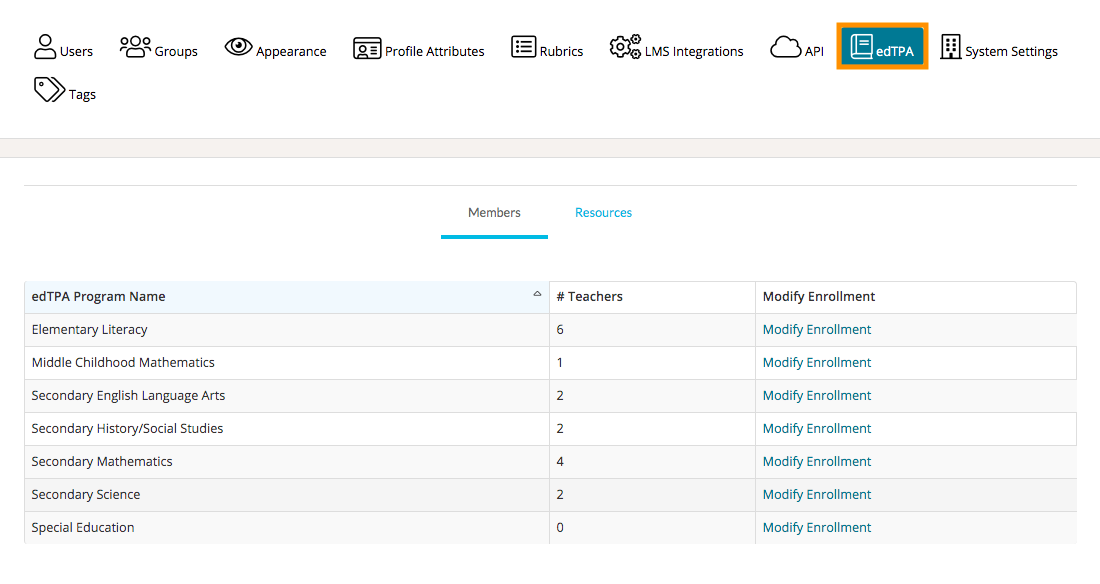Open LMS Integrations gears icon
This screenshot has height=584, width=1100.
coord(625,47)
